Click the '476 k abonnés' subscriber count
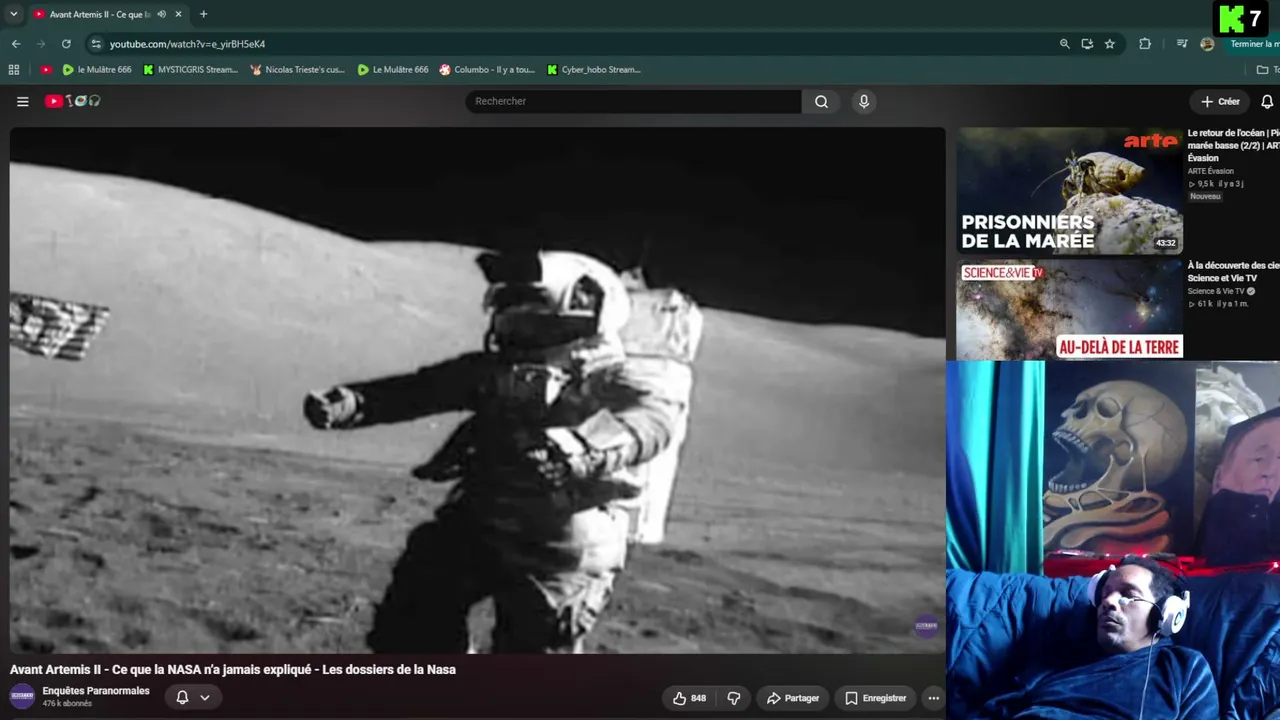This screenshot has height=720, width=1280. pyautogui.click(x=67, y=704)
